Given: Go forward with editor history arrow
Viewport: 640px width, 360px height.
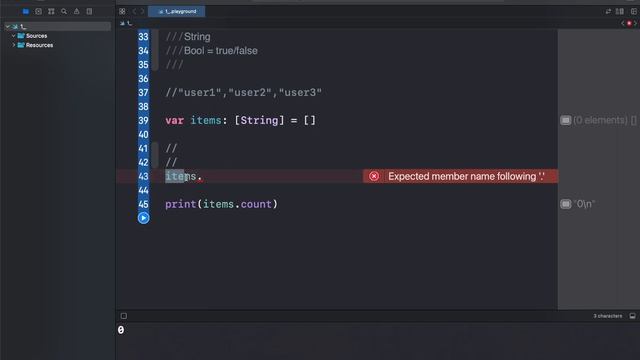Looking at the screenshot, I should (x=142, y=11).
